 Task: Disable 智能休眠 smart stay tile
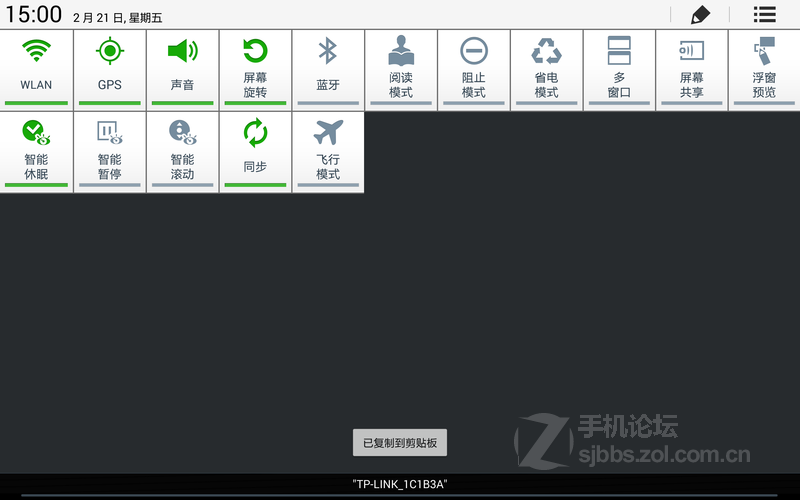pos(36,152)
